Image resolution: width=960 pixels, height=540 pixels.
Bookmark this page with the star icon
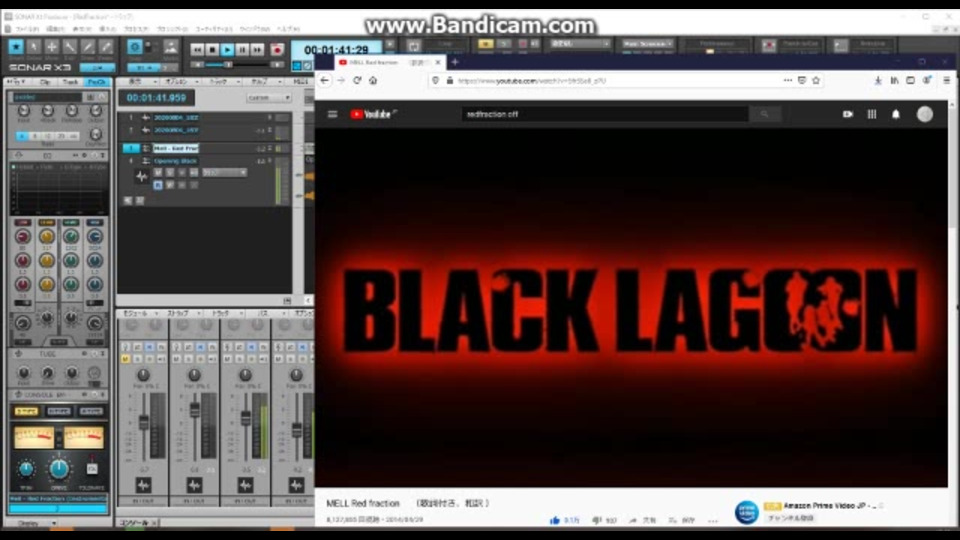816,80
